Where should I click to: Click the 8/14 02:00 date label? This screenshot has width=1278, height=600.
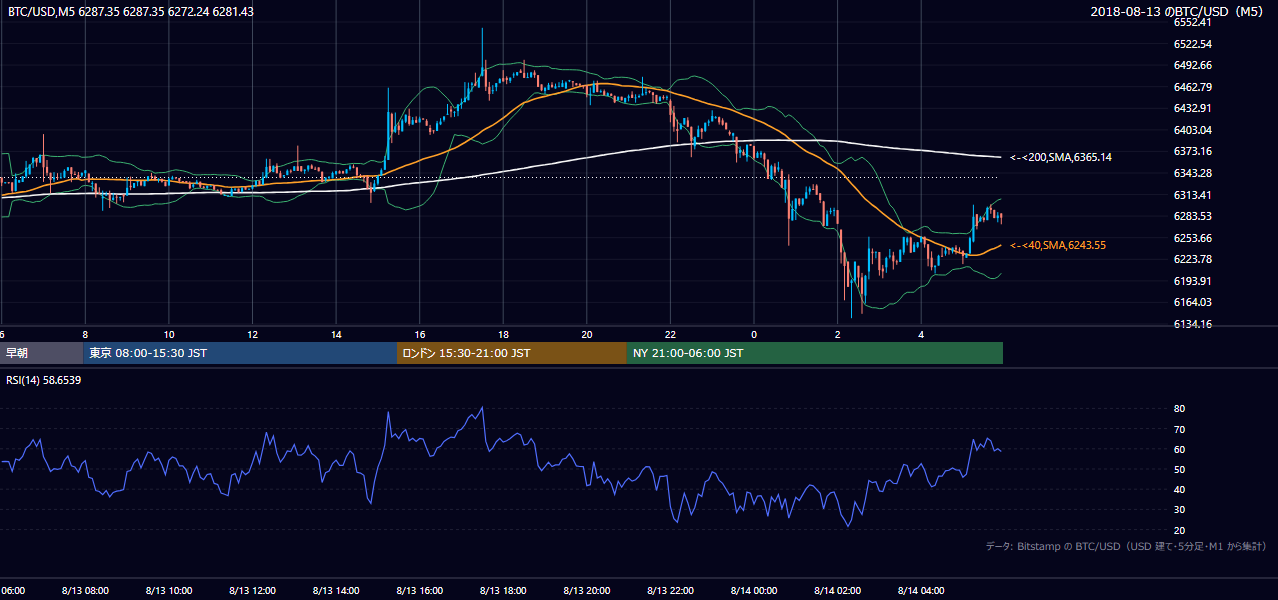pos(837,590)
